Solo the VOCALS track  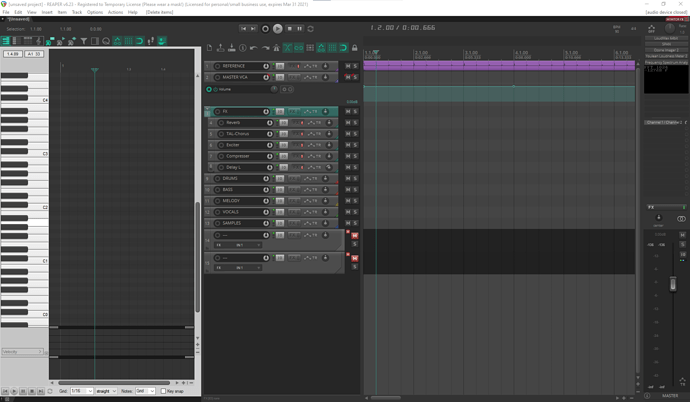click(x=355, y=212)
